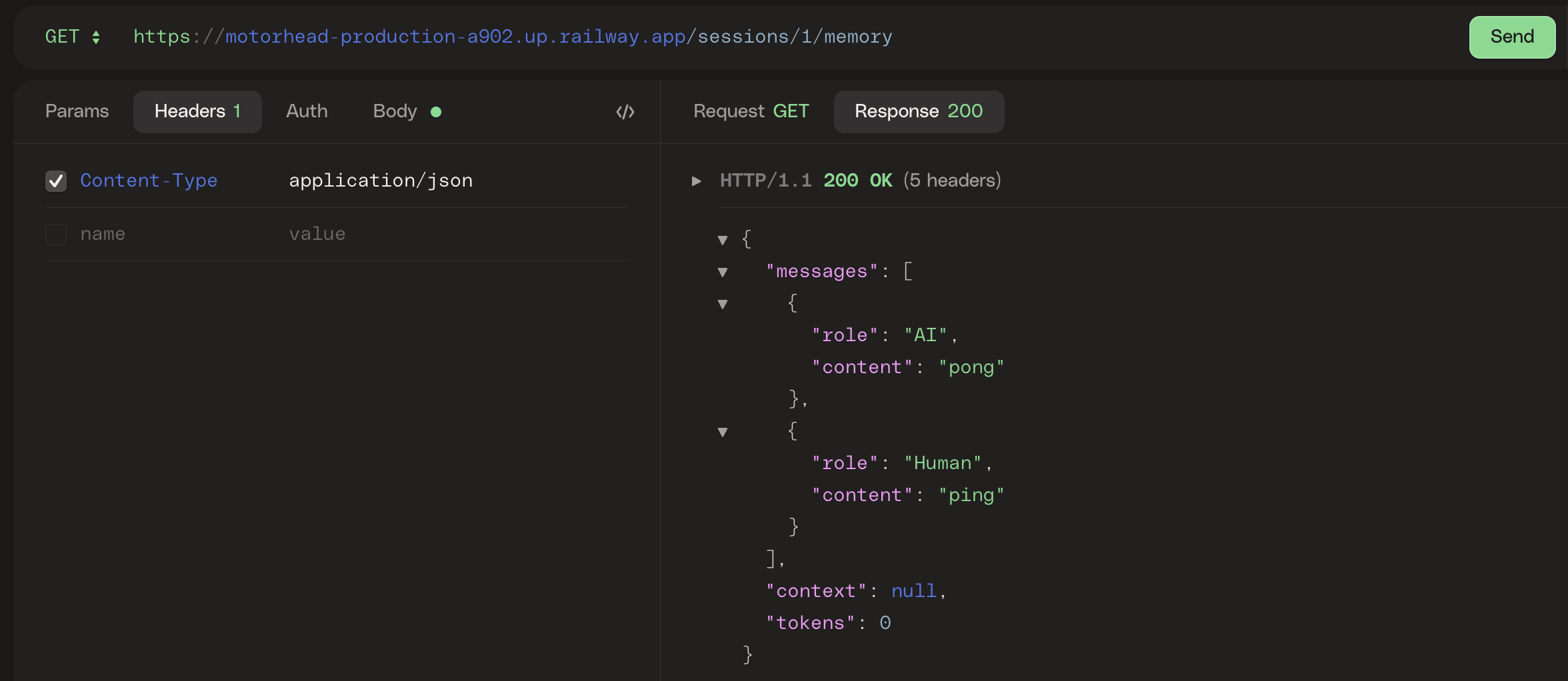Expand the 5 response headers disclosure
1568x681 pixels.
pyautogui.click(x=697, y=181)
